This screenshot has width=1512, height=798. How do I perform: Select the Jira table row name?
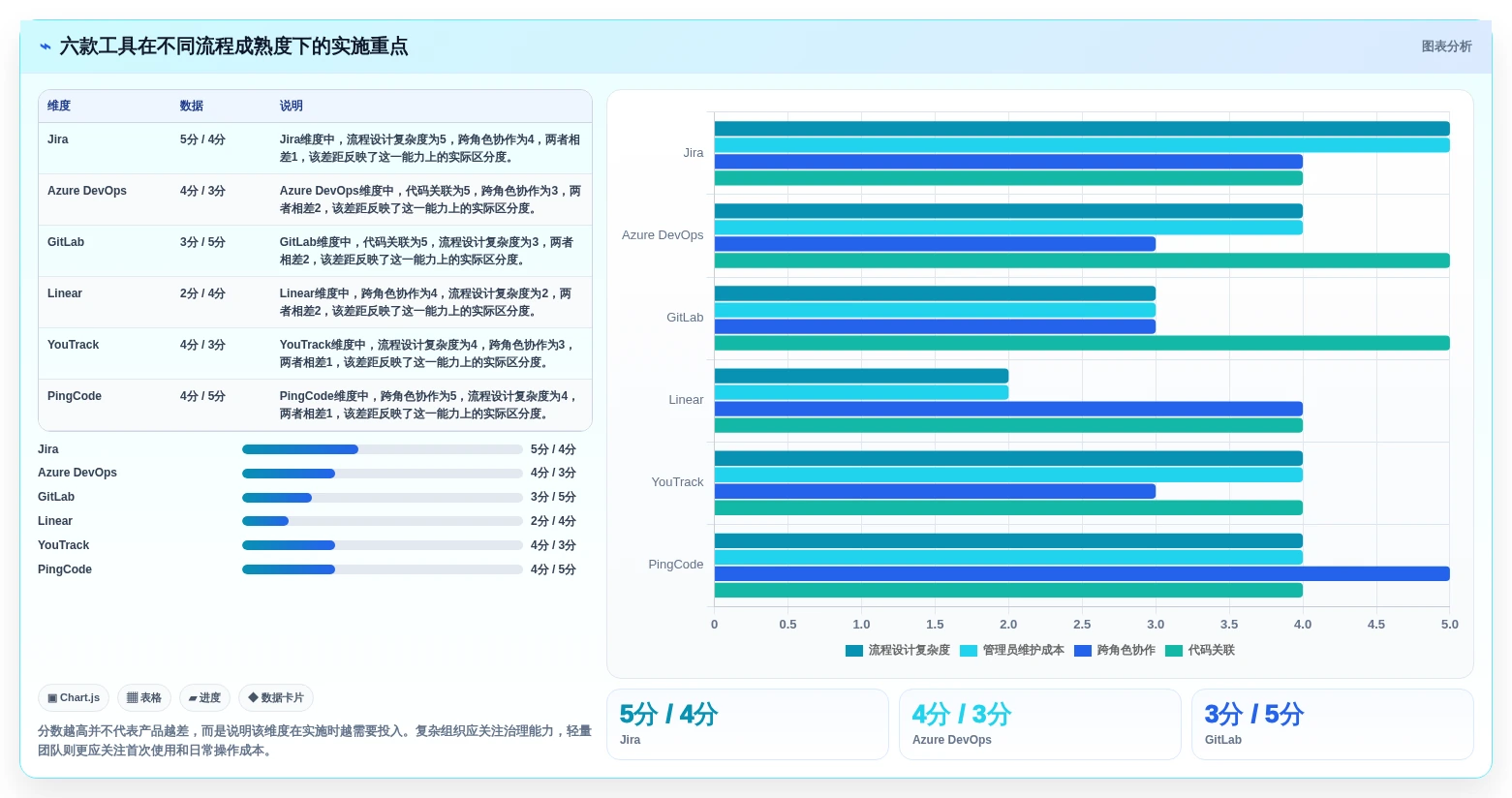point(58,139)
